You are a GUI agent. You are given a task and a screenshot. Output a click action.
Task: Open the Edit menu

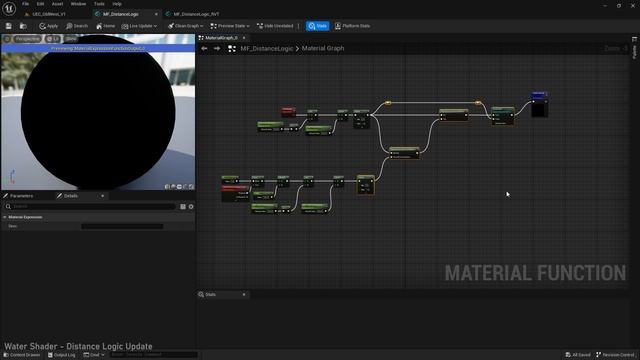[40, 4]
